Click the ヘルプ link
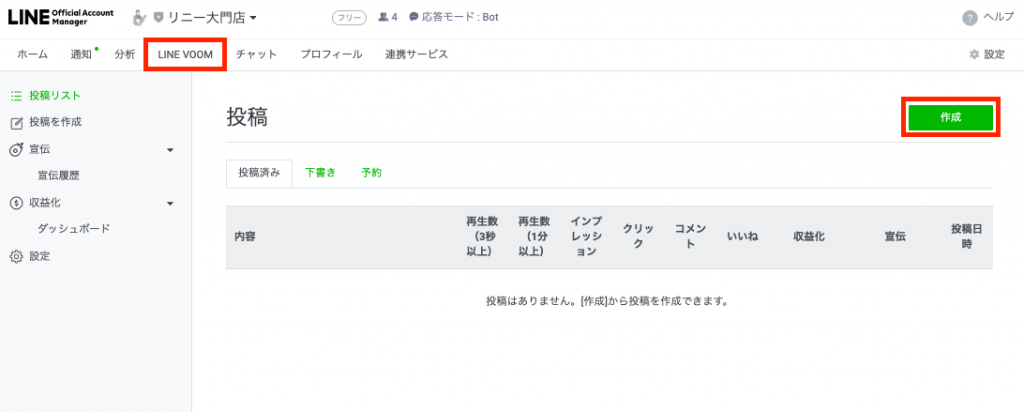Viewport: 1024px width, 412px height. coord(999,18)
